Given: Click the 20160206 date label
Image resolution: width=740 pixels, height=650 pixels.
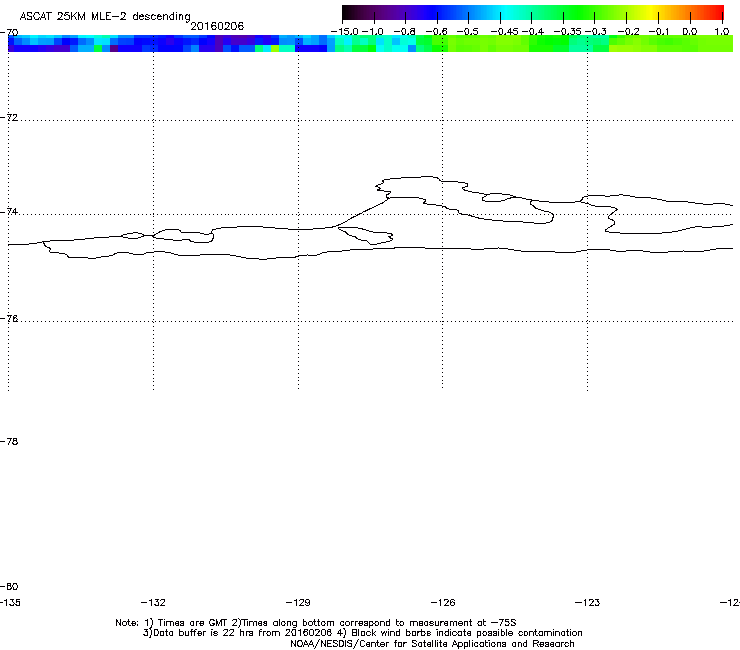Looking at the screenshot, I should pyautogui.click(x=217, y=26).
